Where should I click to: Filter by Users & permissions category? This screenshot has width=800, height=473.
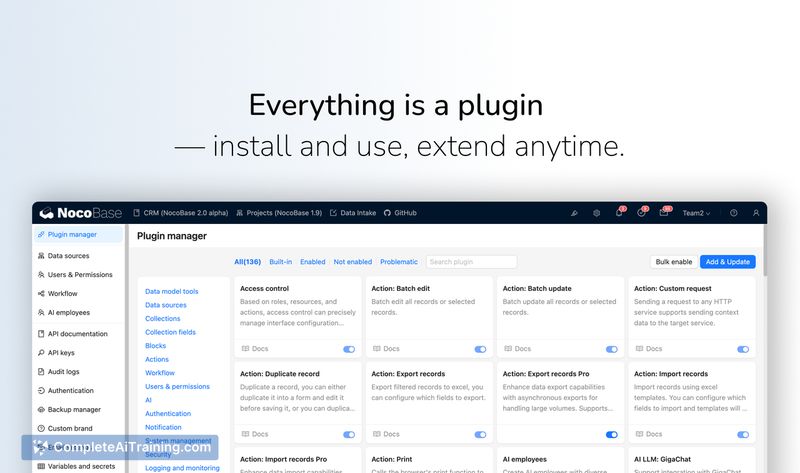[178, 387]
